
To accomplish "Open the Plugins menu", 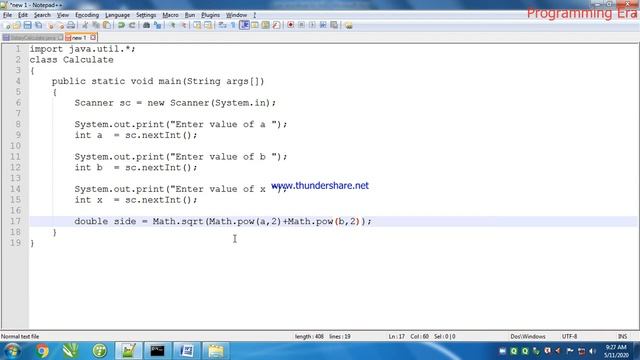I will pos(211,15).
